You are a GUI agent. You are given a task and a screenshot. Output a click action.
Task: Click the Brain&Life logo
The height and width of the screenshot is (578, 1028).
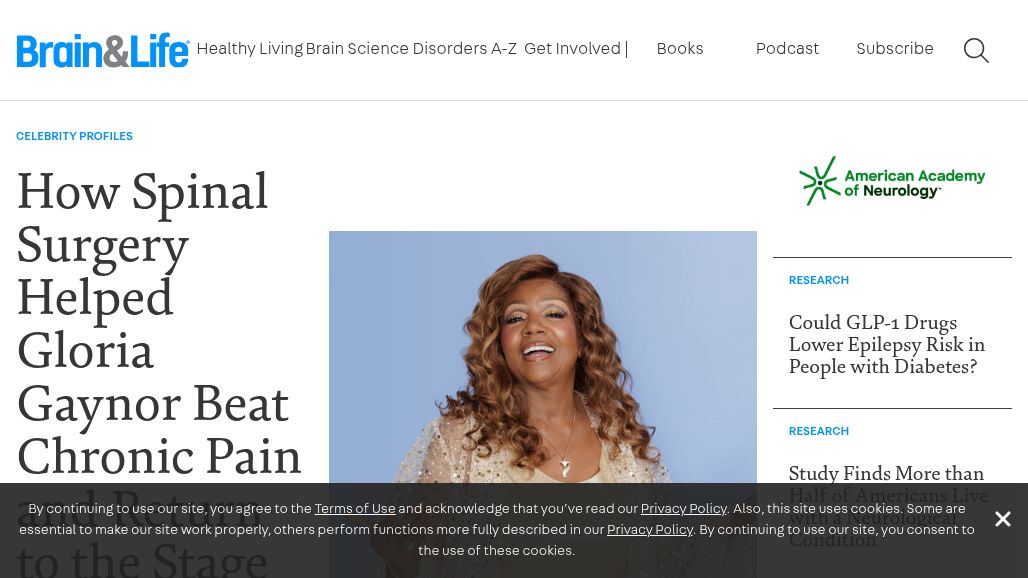103,50
